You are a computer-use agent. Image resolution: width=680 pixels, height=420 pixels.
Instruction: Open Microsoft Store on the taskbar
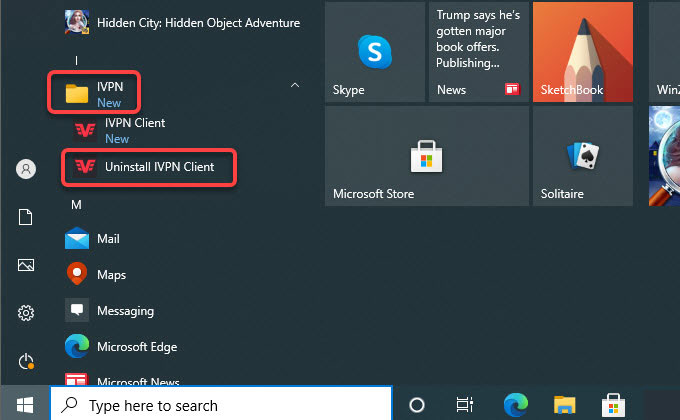[x=613, y=405]
